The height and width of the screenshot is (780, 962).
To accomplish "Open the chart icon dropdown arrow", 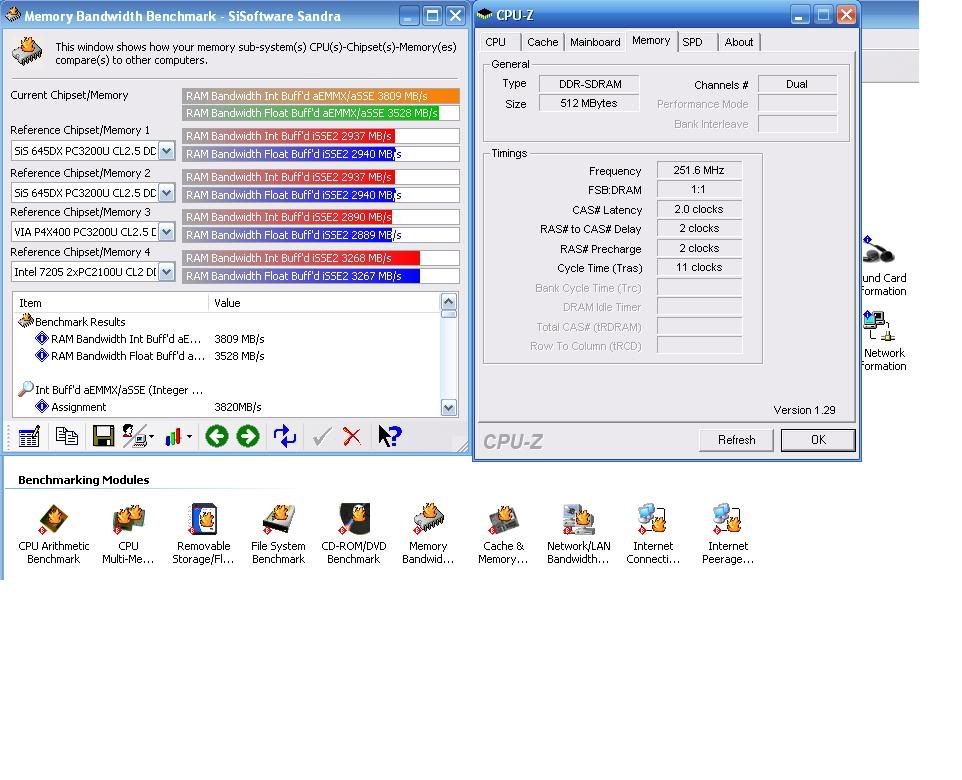I will pyautogui.click(x=189, y=437).
